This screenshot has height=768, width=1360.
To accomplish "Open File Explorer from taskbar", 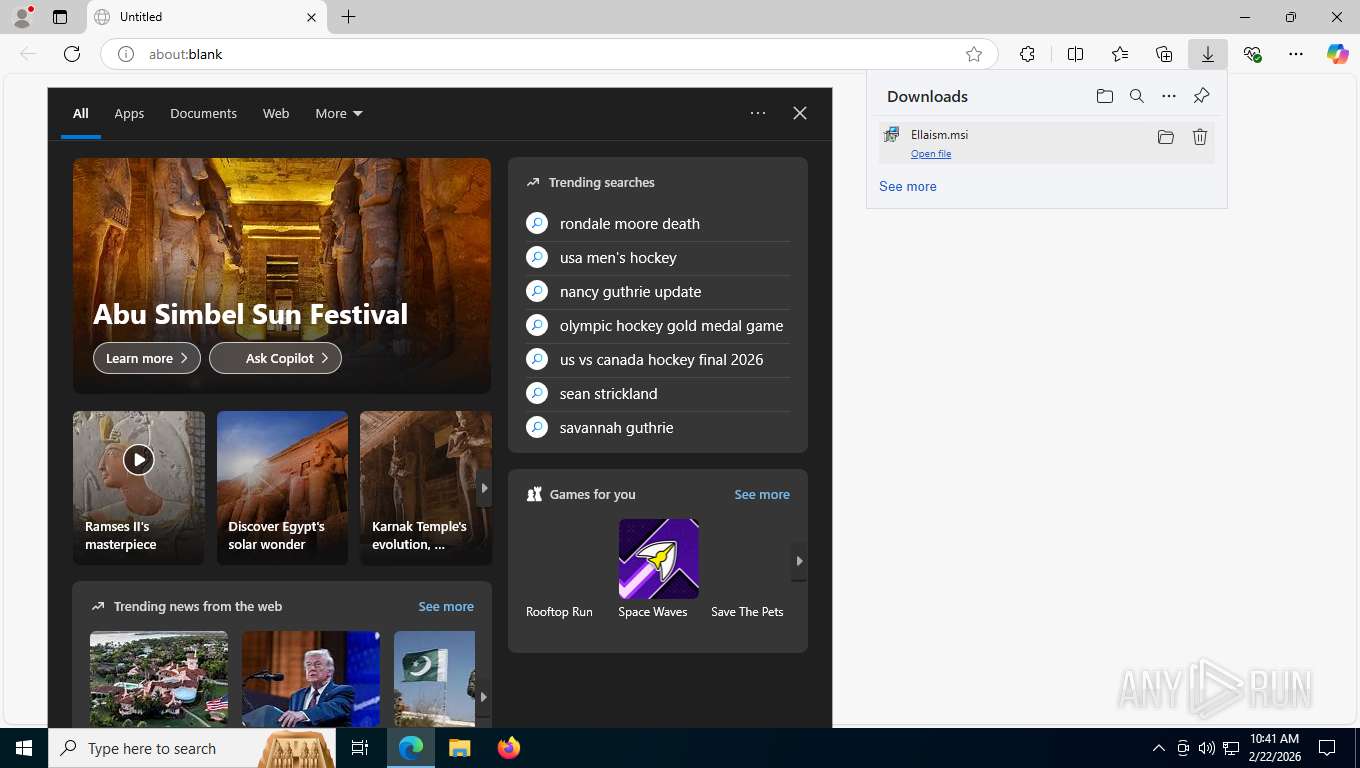I will 459,748.
